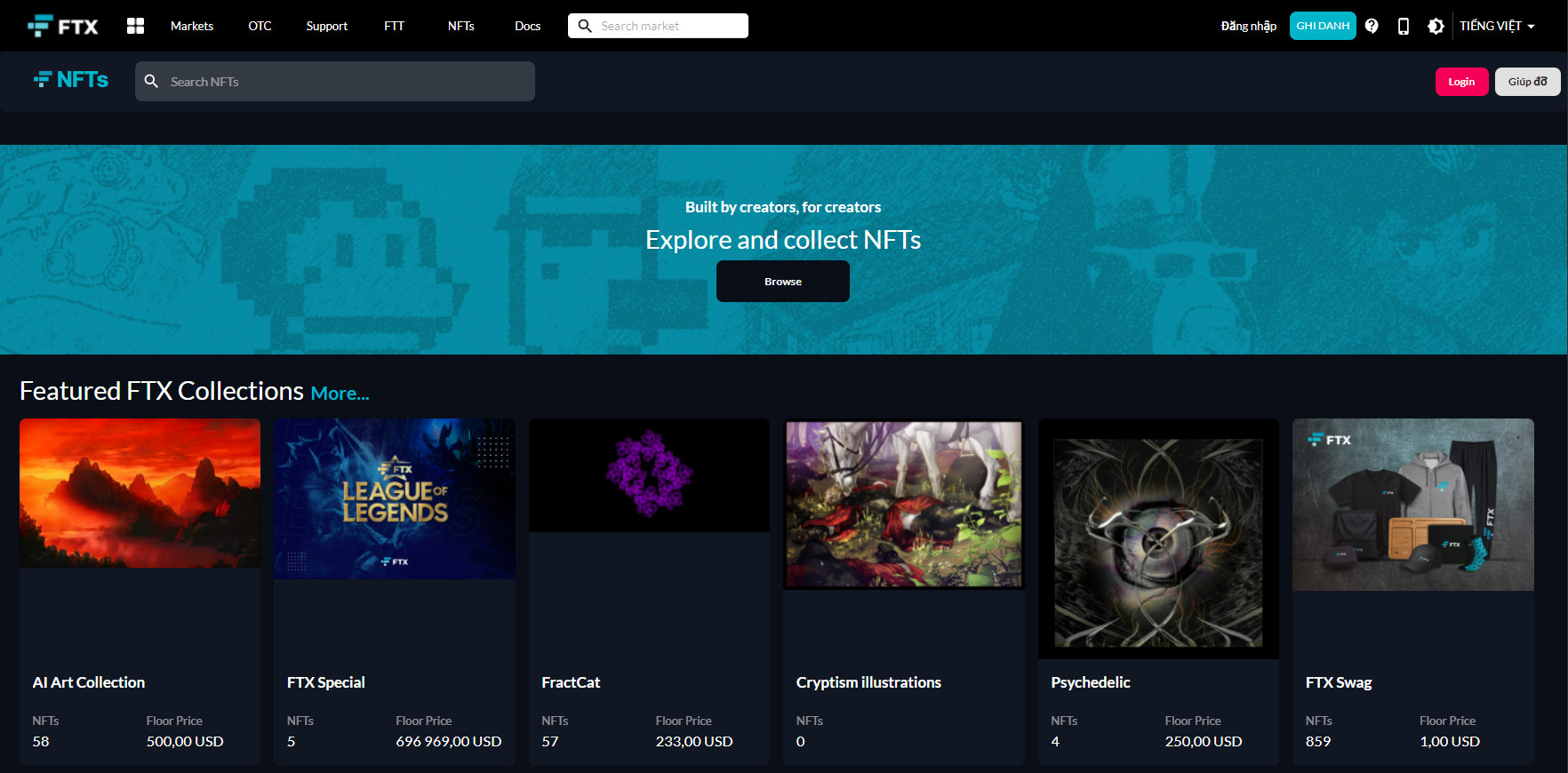
Task: Click the Search NFTs magnifier icon
Action: tap(151, 81)
